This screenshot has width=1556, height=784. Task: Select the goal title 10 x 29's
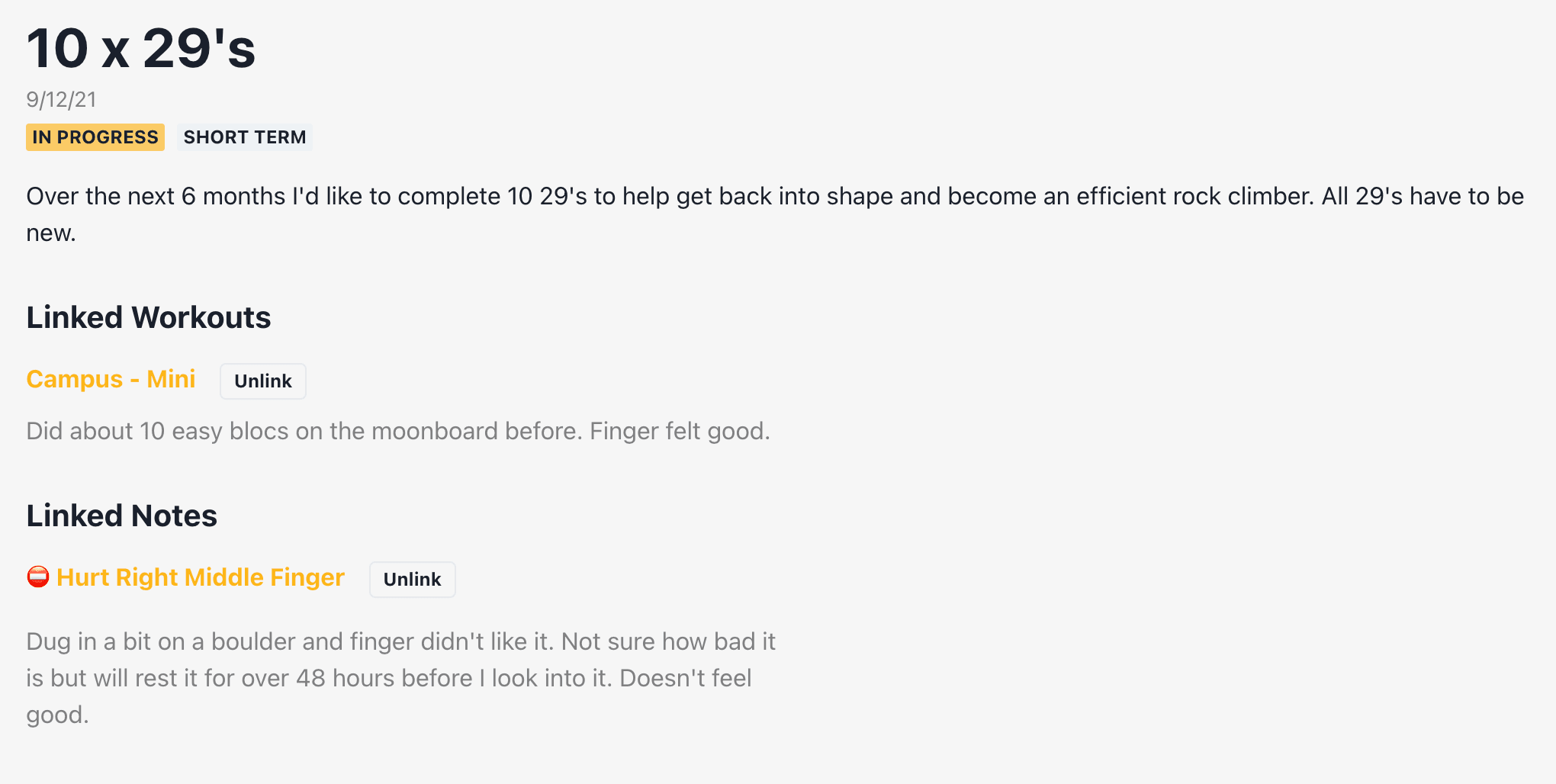tap(141, 49)
